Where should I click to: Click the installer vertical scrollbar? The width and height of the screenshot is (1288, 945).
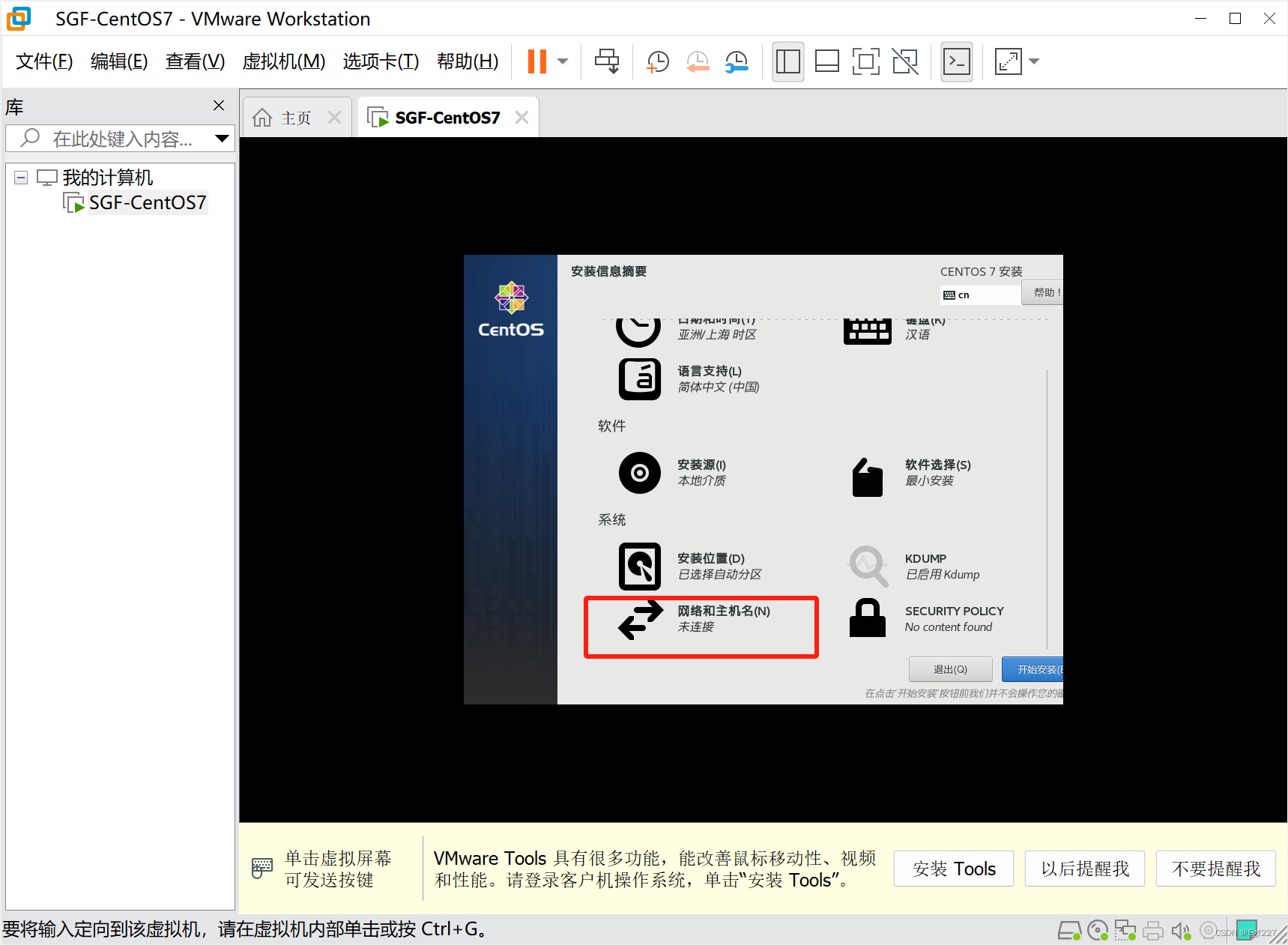click(x=1047, y=510)
